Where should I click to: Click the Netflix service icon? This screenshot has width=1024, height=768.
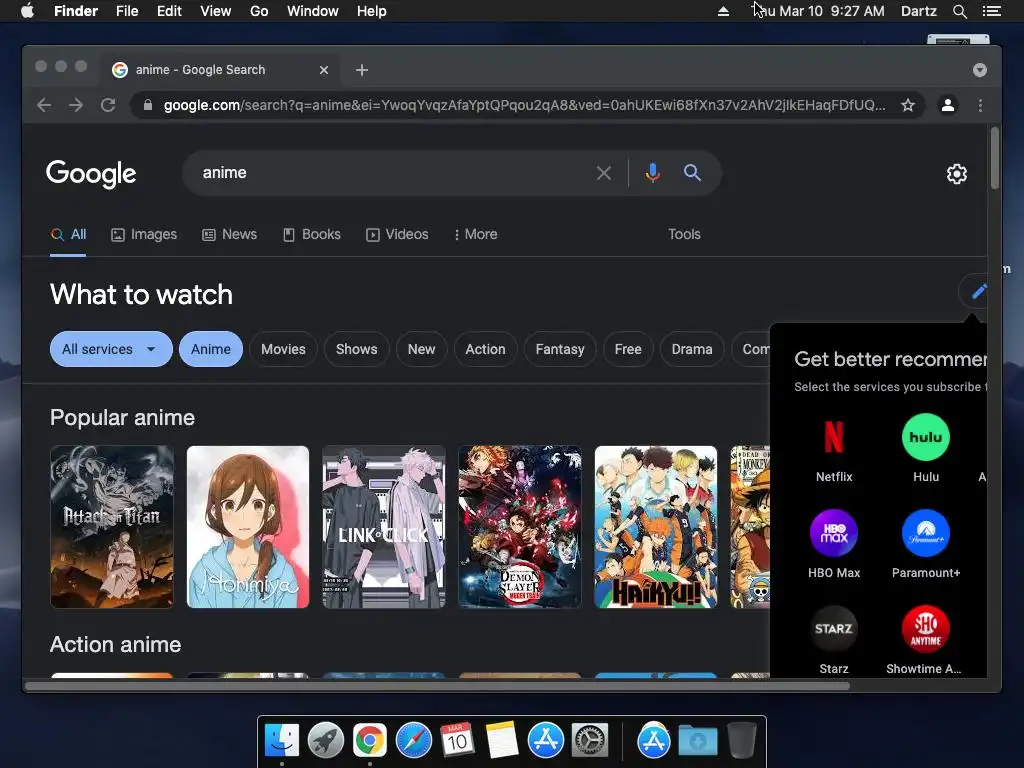[833, 437]
